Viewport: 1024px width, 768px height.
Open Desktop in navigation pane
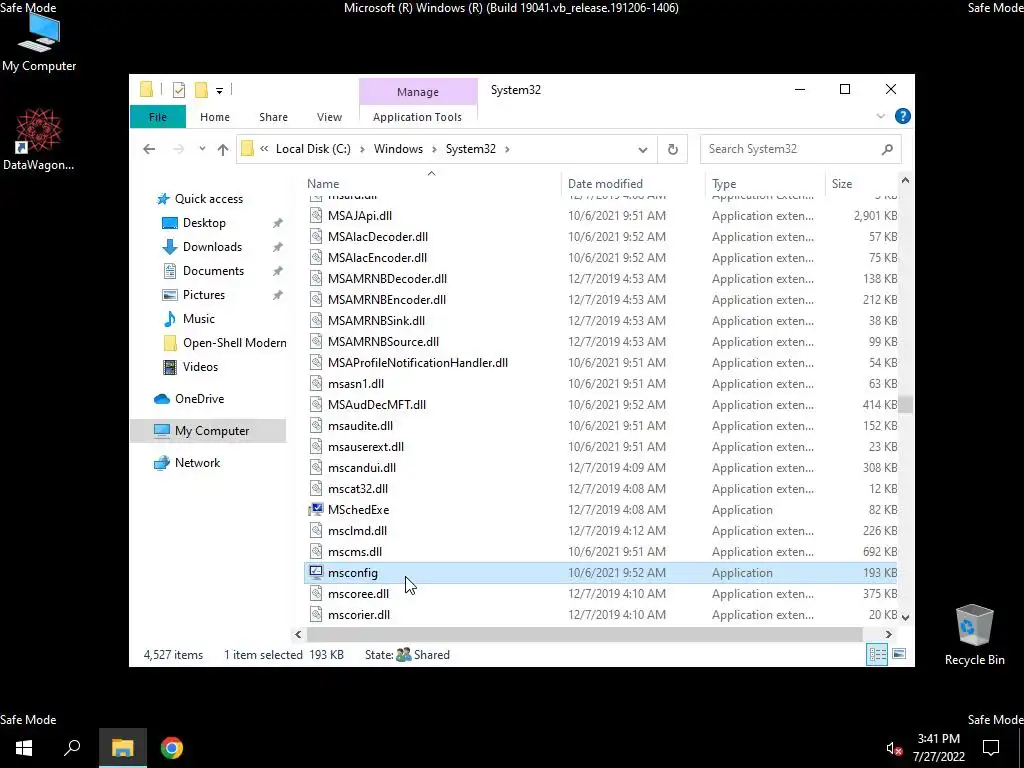(204, 223)
